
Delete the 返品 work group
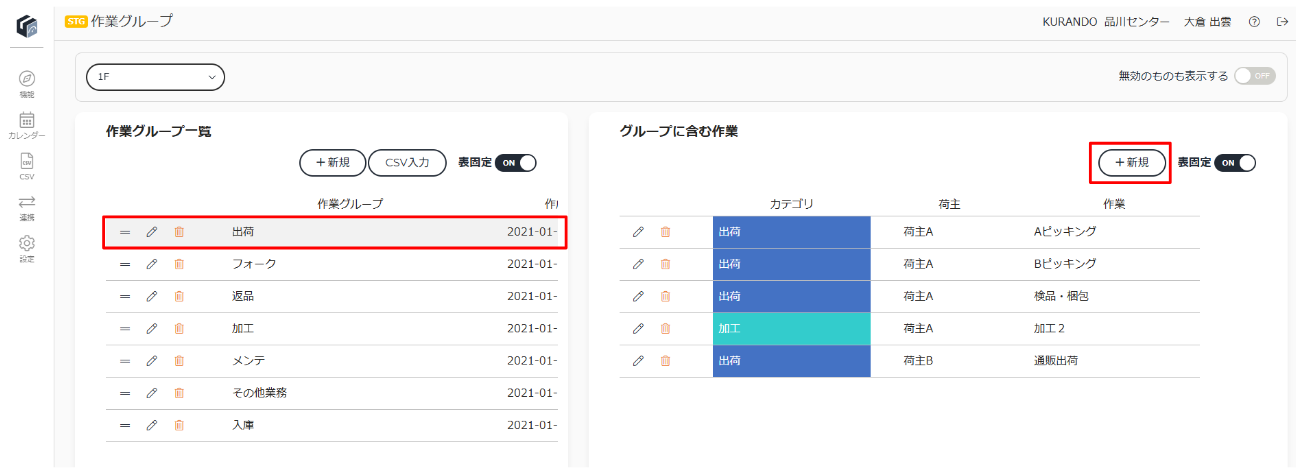[x=179, y=296]
